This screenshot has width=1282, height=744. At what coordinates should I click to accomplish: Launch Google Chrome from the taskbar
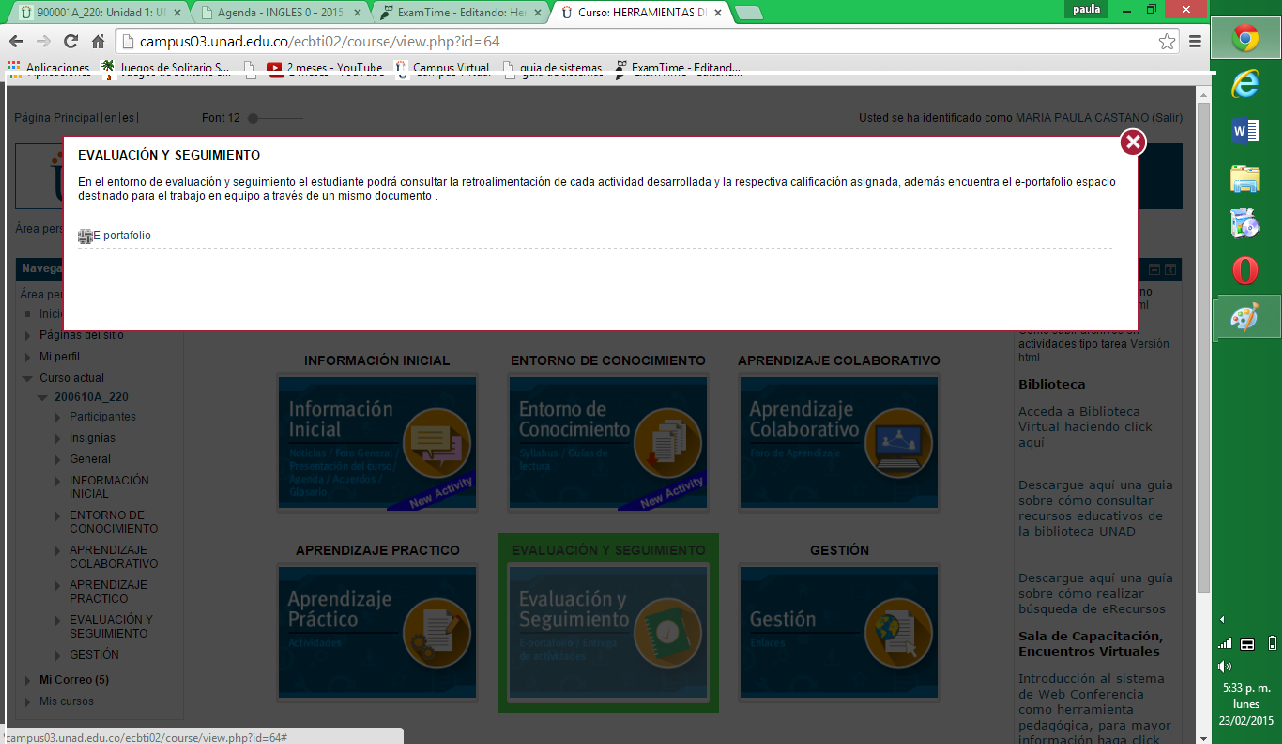point(1245,39)
